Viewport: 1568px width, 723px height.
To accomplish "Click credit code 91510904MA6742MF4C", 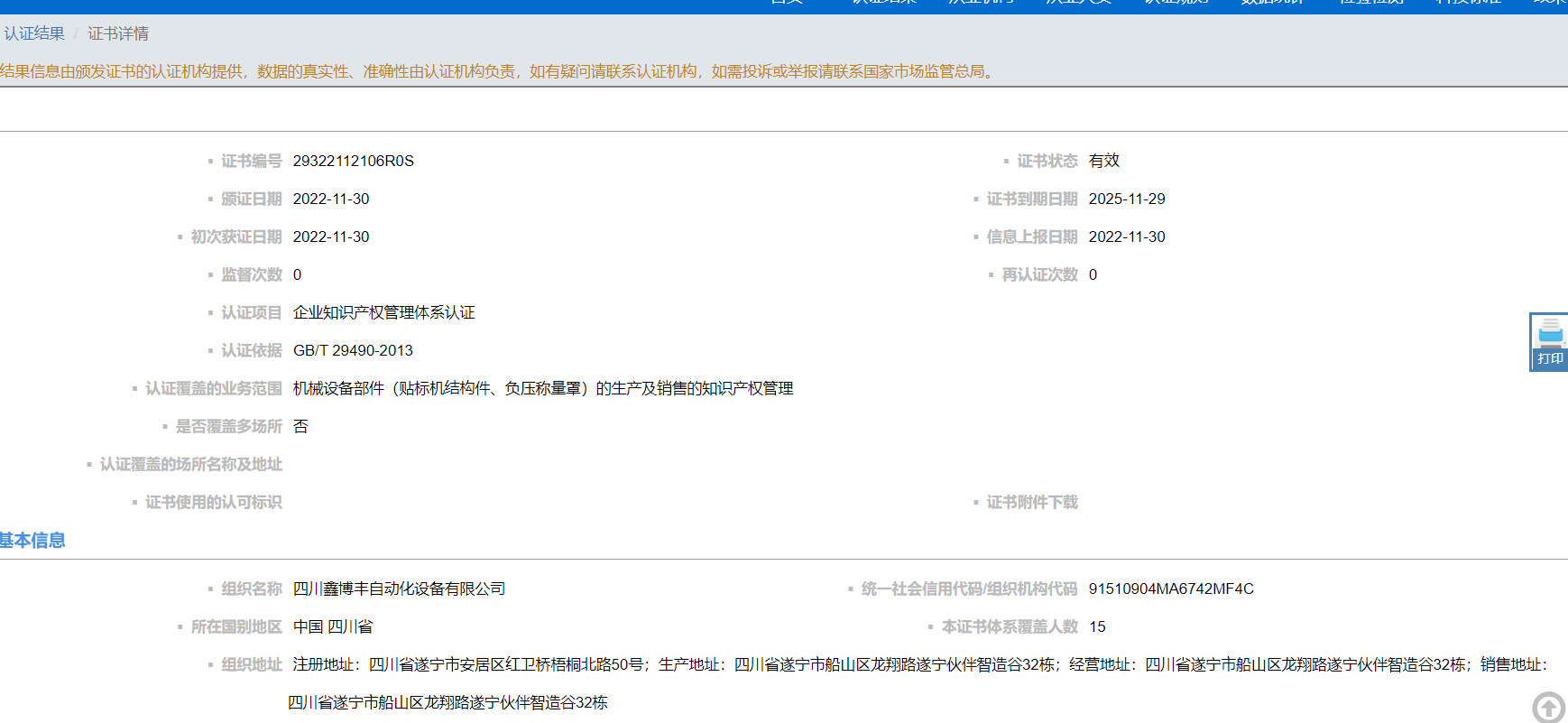I will click(x=1171, y=589).
